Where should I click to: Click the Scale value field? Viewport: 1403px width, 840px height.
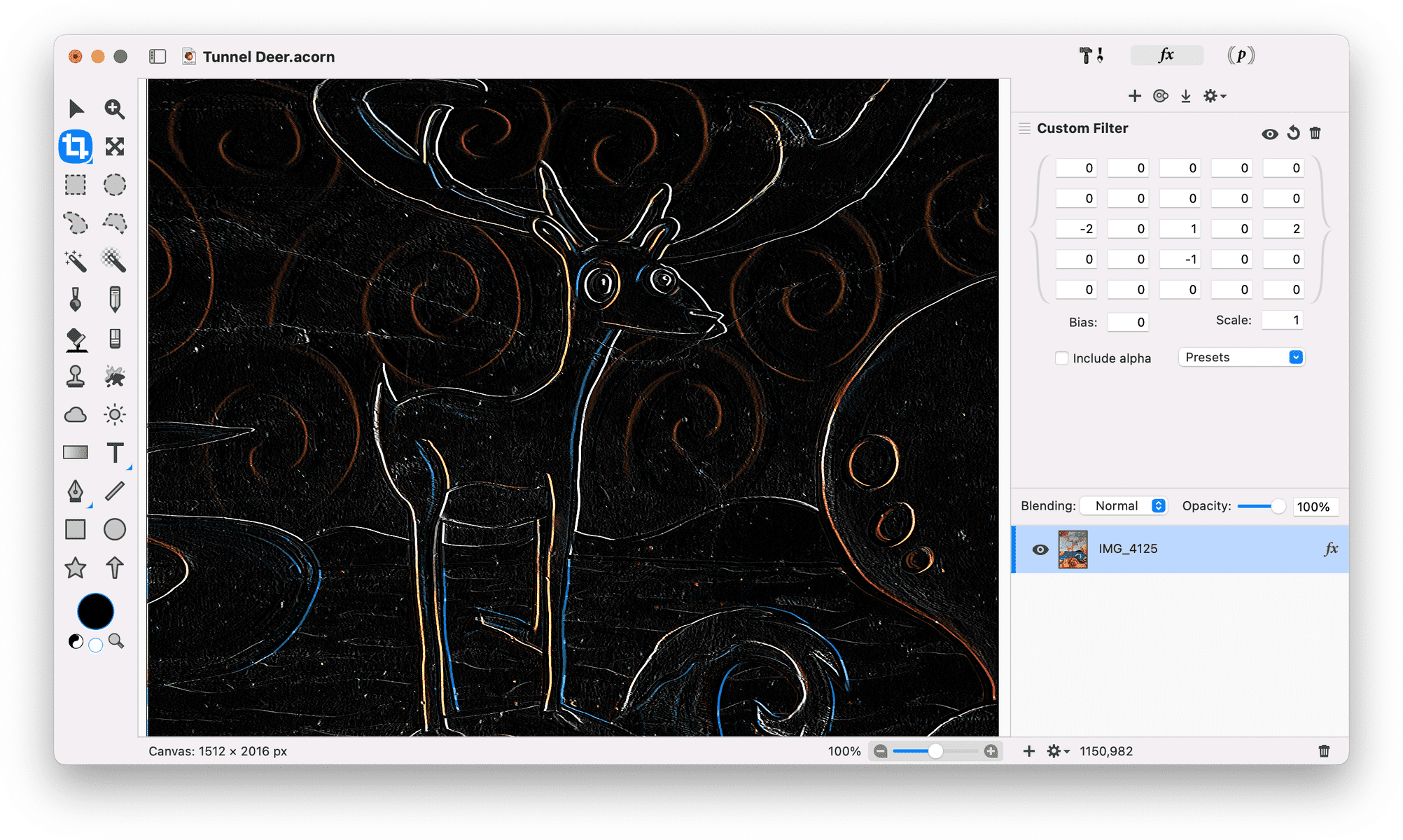[1283, 320]
